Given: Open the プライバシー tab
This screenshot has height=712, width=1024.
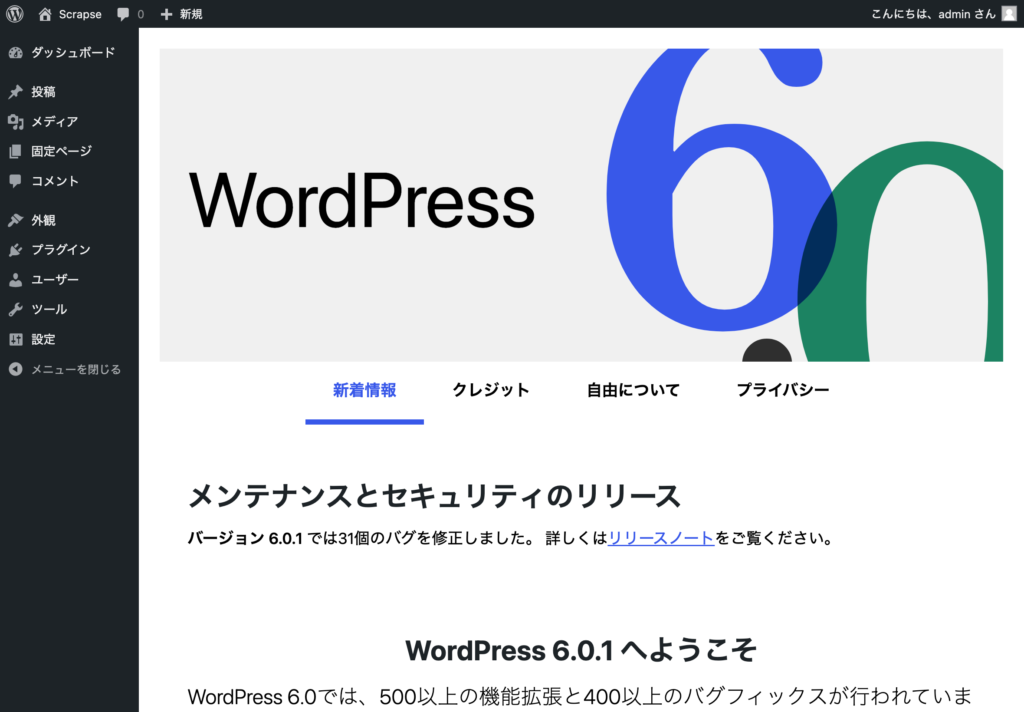Looking at the screenshot, I should (x=783, y=391).
